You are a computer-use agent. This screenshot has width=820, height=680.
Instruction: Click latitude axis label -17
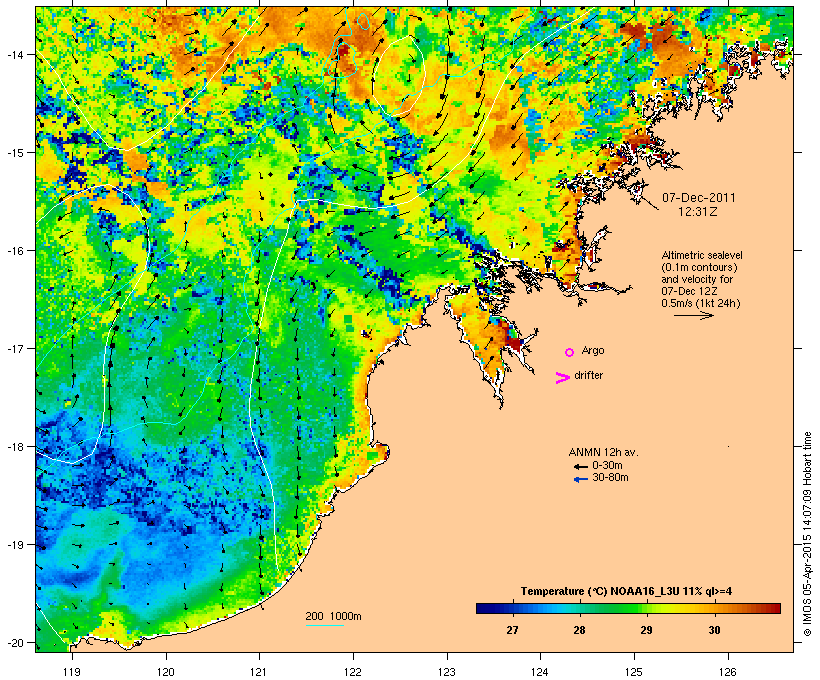(14, 348)
